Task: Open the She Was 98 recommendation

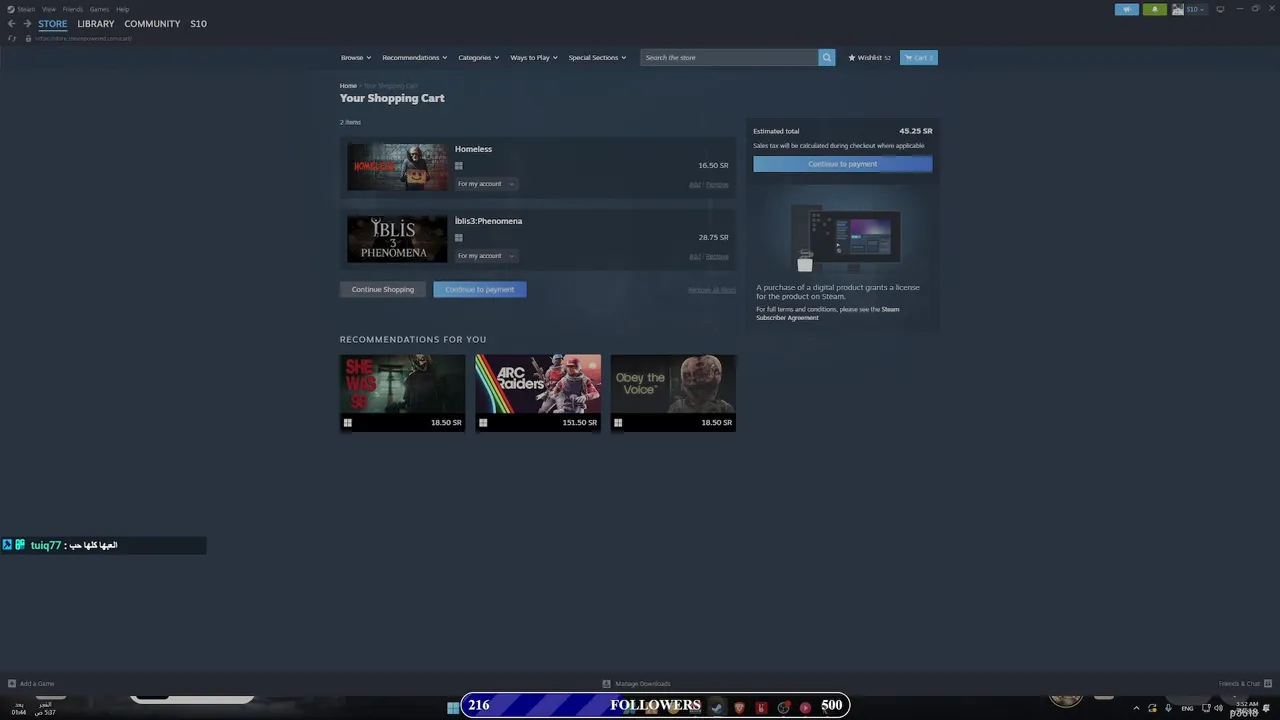Action: (x=402, y=393)
